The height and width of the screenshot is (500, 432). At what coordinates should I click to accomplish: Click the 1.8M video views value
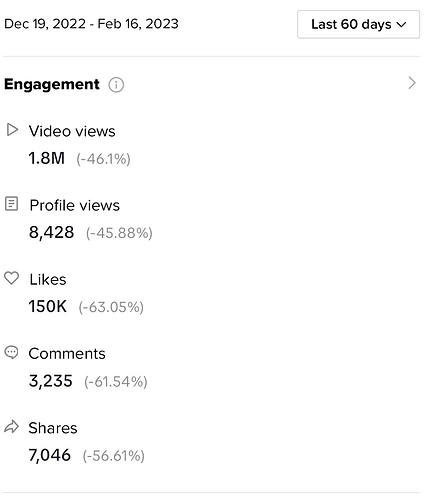47,158
